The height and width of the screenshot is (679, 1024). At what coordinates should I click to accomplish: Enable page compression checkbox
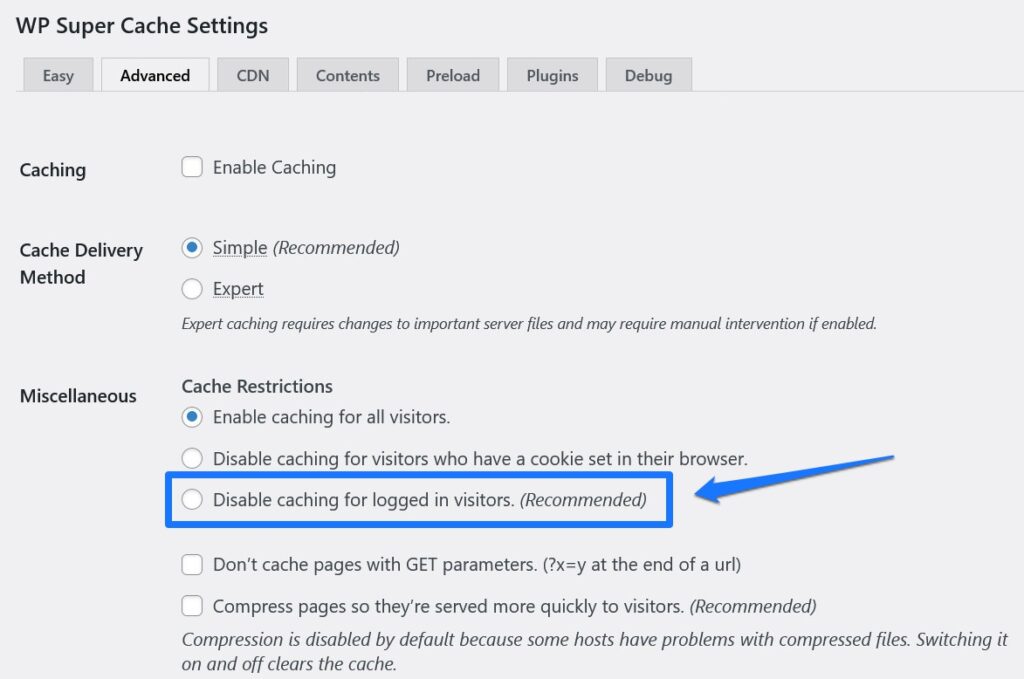point(191,606)
